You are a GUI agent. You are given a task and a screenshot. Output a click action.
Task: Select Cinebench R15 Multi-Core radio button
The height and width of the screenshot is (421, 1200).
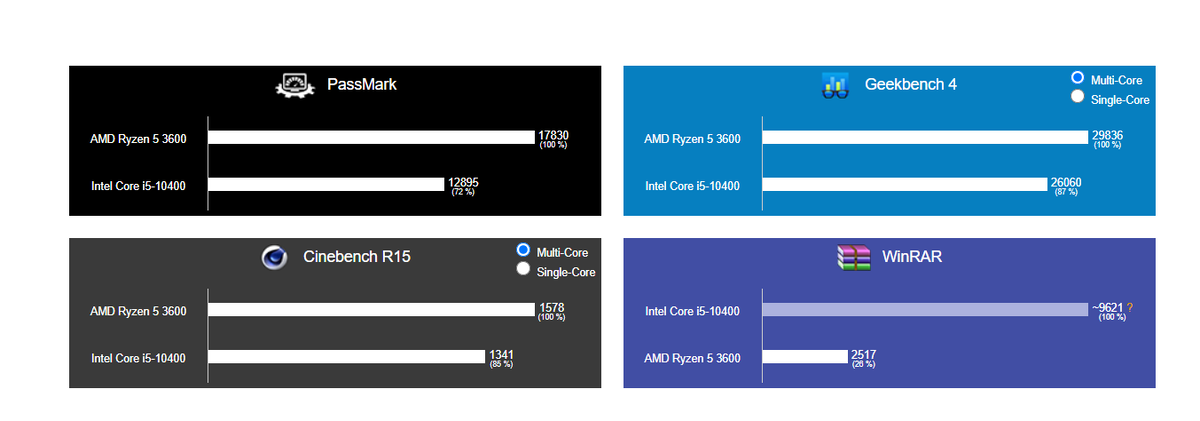[x=522, y=250]
